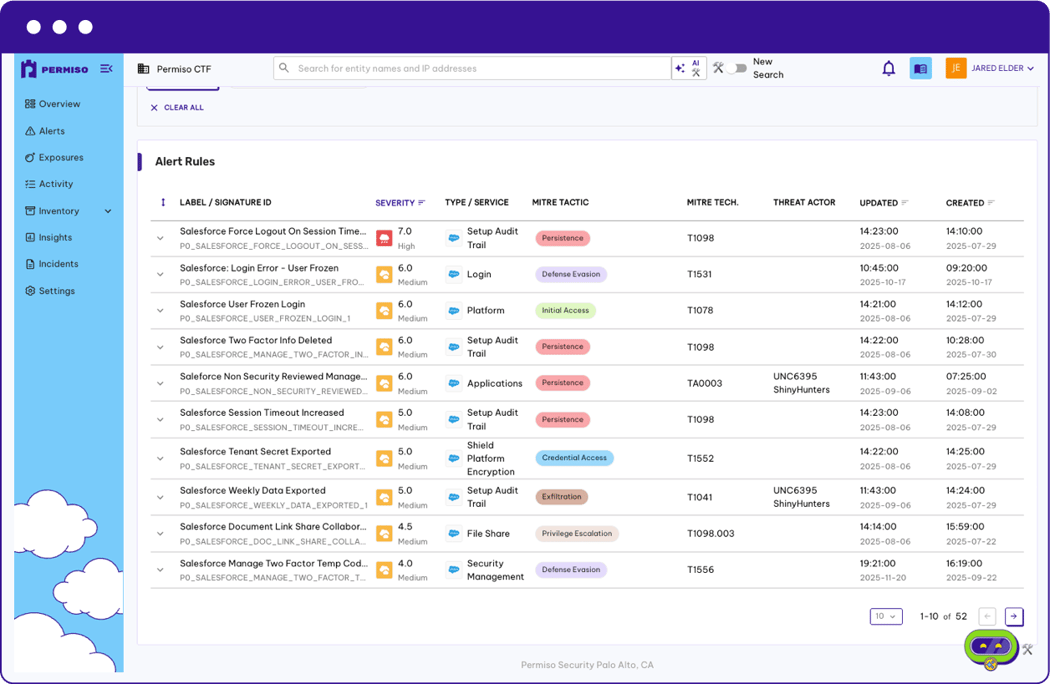Viewport: 1050px width, 684px height.
Task: Open the Jared Elder account dropdown
Action: point(995,68)
